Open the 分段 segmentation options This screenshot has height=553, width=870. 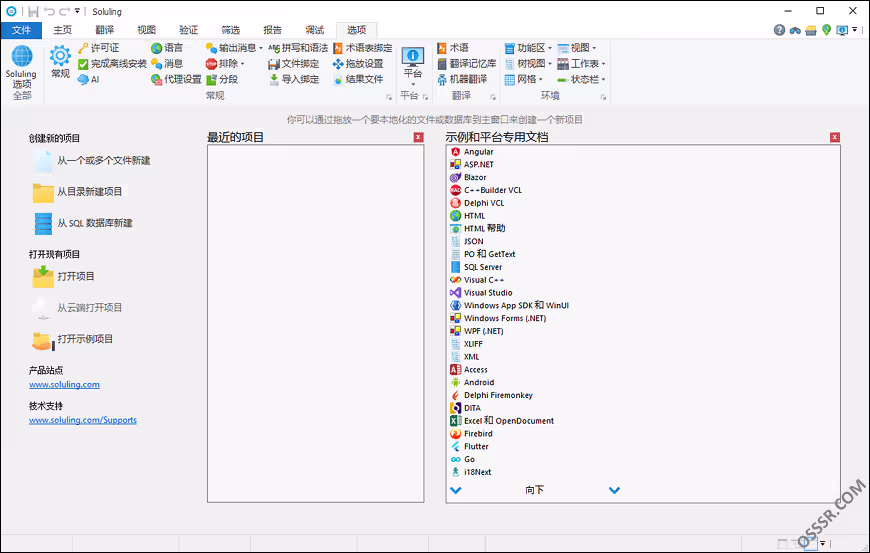tap(221, 79)
